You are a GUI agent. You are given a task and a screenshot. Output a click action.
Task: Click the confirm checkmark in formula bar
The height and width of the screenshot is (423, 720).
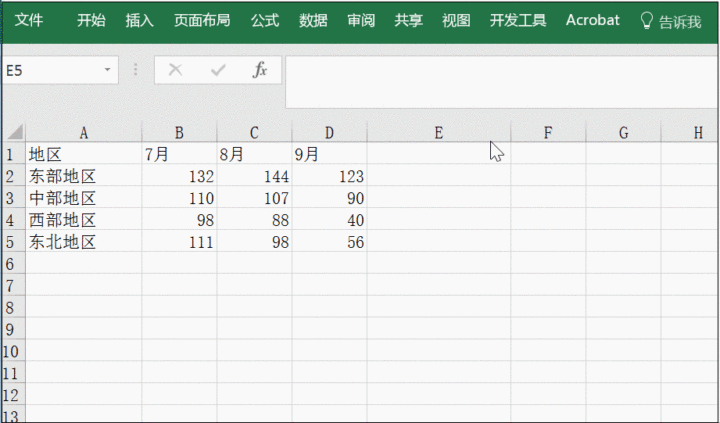point(218,70)
